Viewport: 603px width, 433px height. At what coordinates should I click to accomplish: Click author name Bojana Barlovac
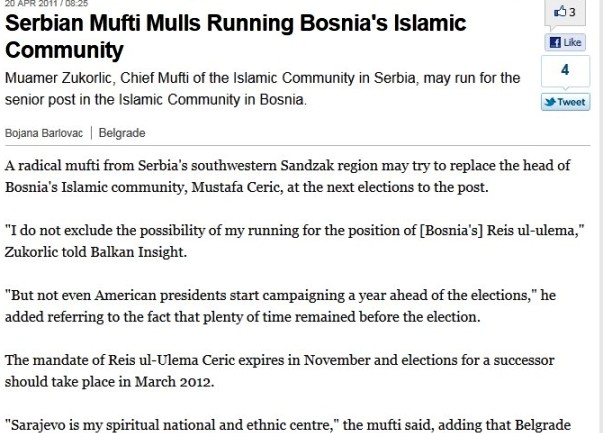44,131
